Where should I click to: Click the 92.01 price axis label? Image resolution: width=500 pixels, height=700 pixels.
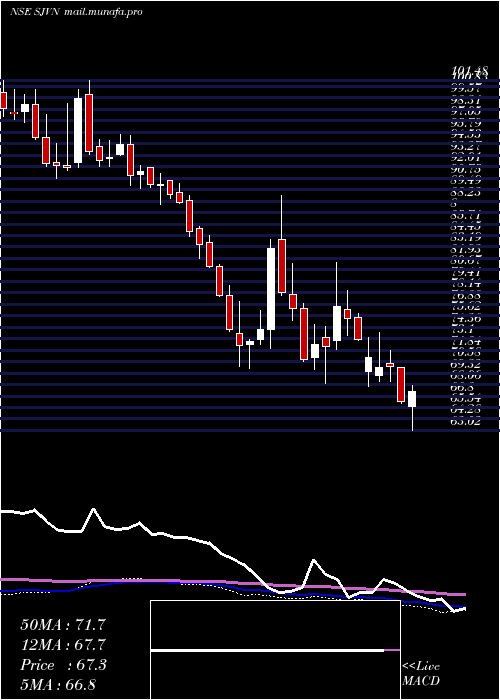466,158
